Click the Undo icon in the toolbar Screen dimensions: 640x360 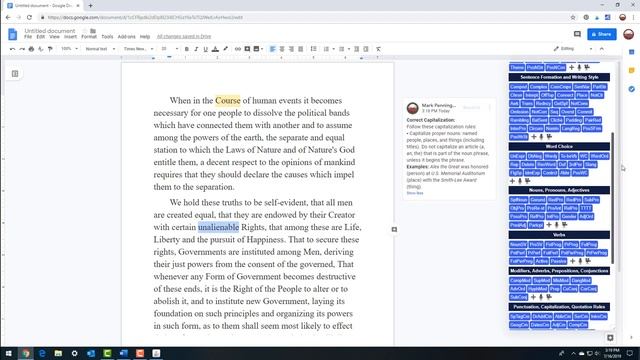coord(13,49)
